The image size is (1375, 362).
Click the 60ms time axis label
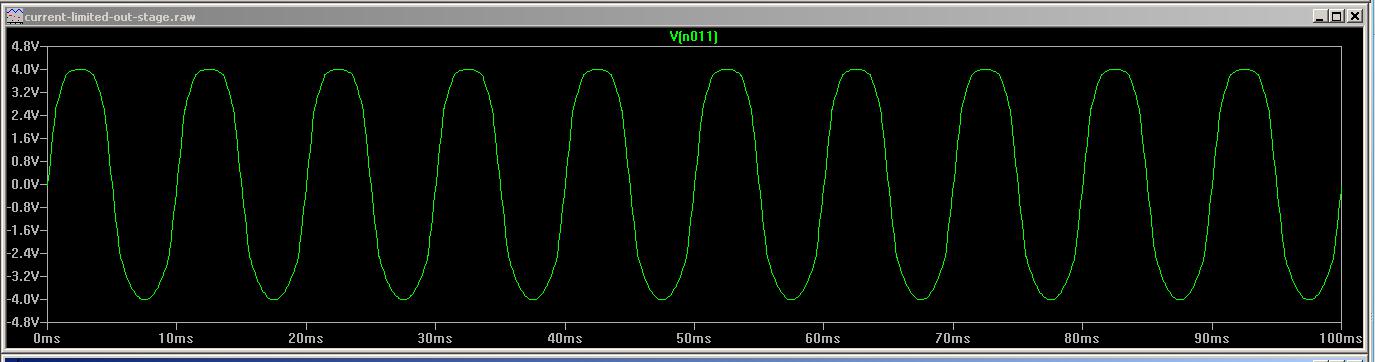pyautogui.click(x=824, y=339)
